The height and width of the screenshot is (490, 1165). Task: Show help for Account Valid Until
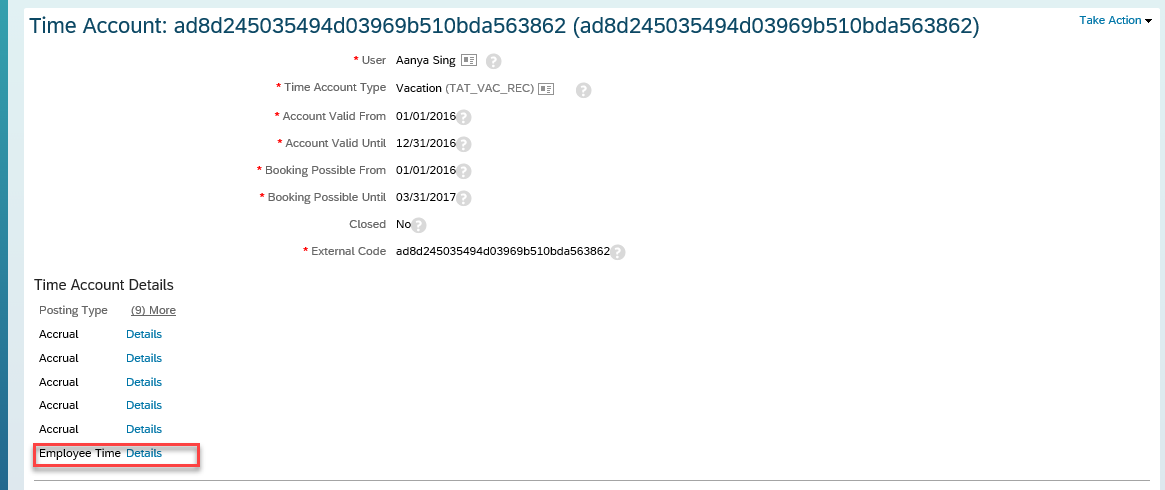point(464,144)
